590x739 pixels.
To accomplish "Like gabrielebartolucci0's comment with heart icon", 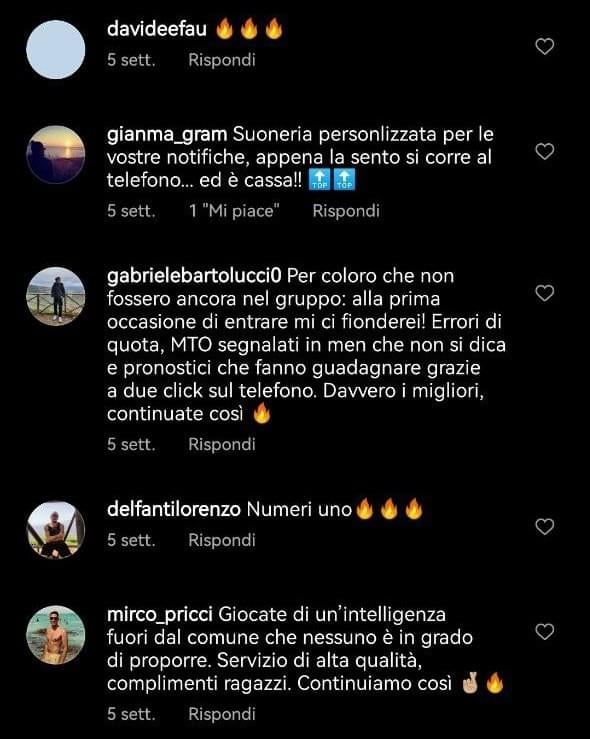I will tap(545, 293).
